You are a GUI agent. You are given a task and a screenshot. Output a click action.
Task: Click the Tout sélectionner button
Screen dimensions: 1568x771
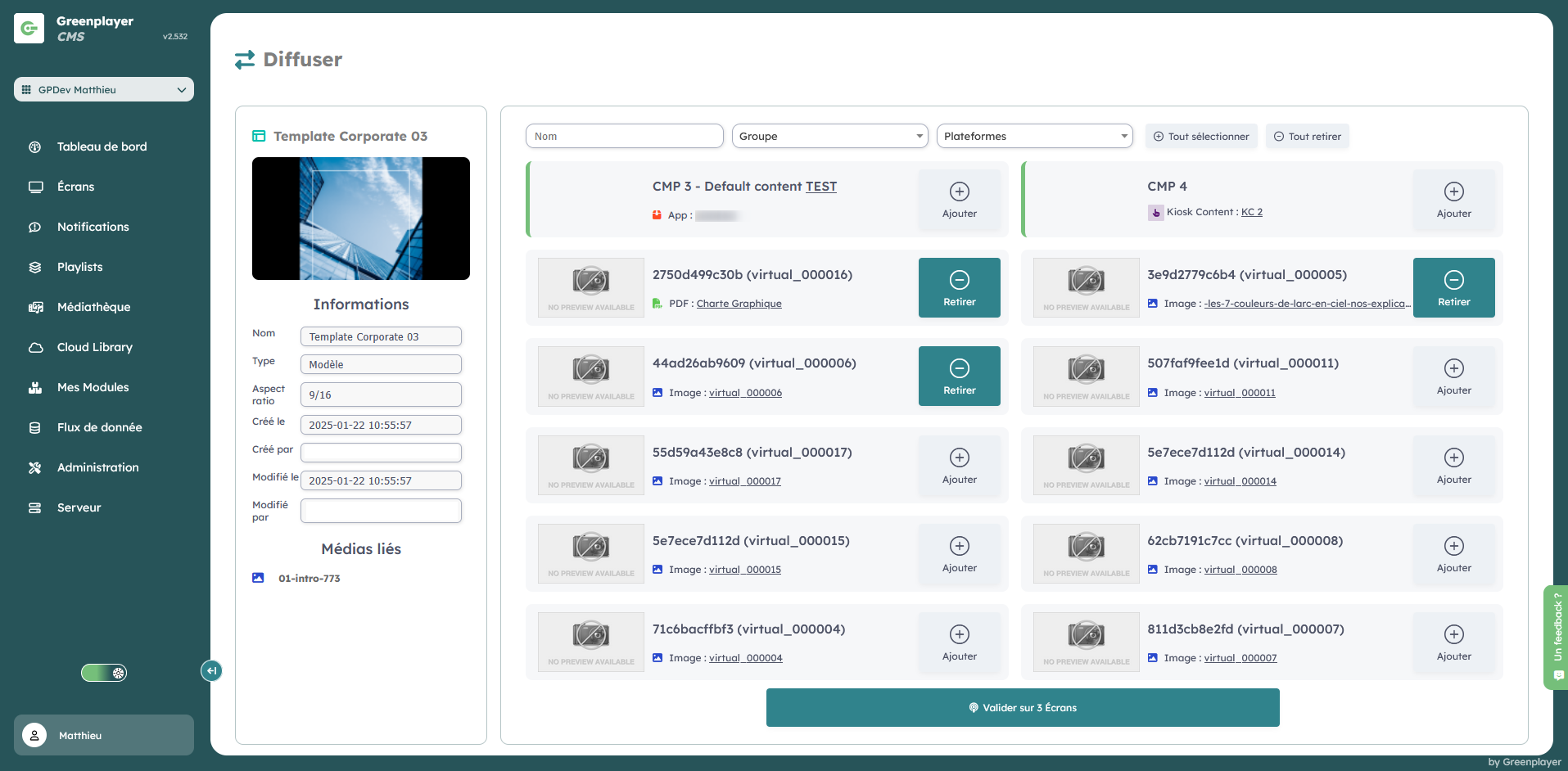[x=1201, y=137]
